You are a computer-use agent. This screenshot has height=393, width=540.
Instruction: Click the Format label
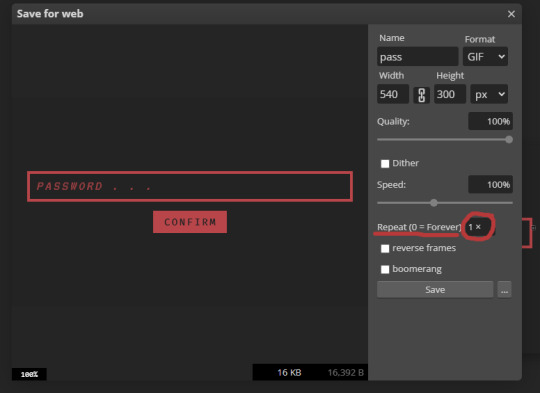(480, 39)
